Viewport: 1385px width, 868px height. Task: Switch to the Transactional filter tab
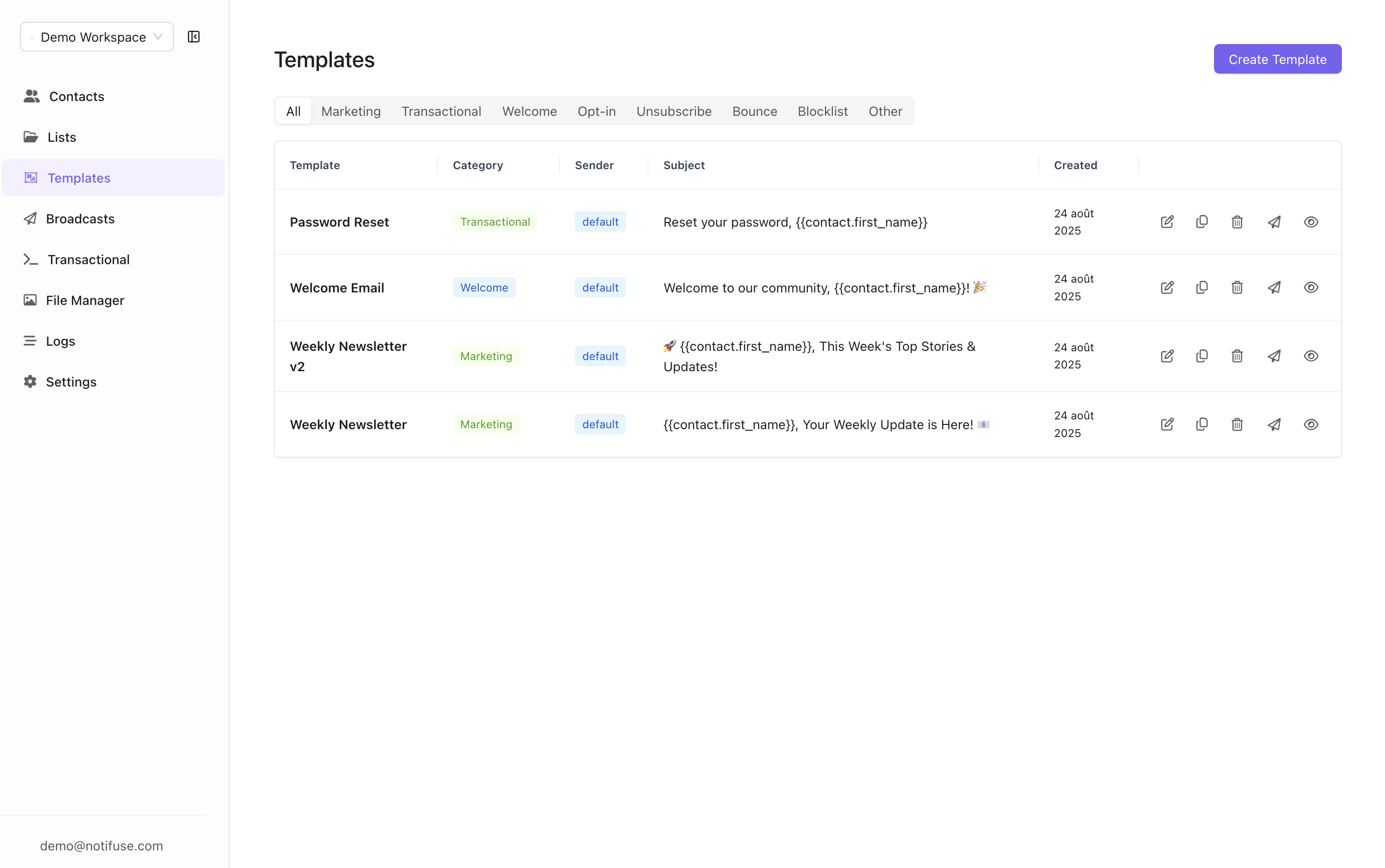441,111
